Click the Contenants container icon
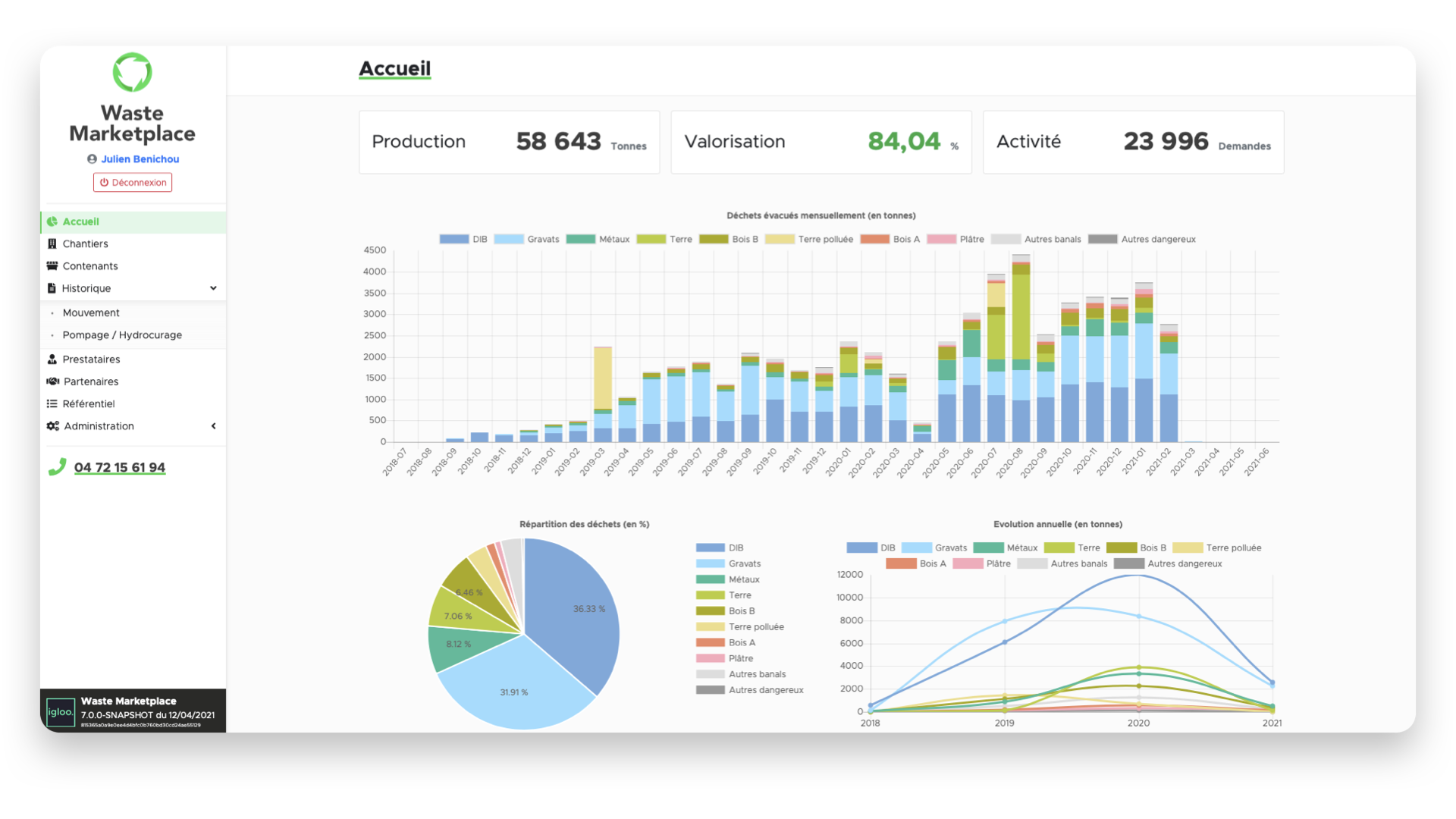Screen dimensions: 1456x819 pos(52,266)
